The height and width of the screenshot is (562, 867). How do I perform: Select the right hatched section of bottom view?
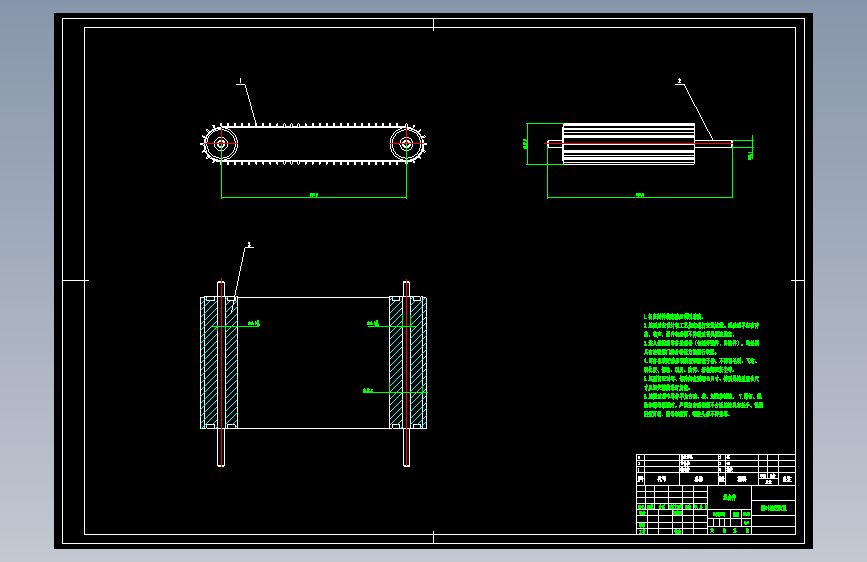click(x=408, y=363)
